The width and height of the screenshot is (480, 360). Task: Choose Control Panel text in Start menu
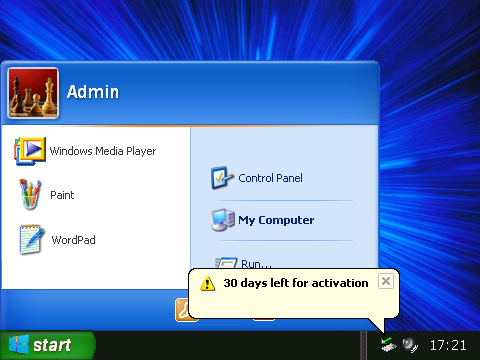tap(270, 178)
